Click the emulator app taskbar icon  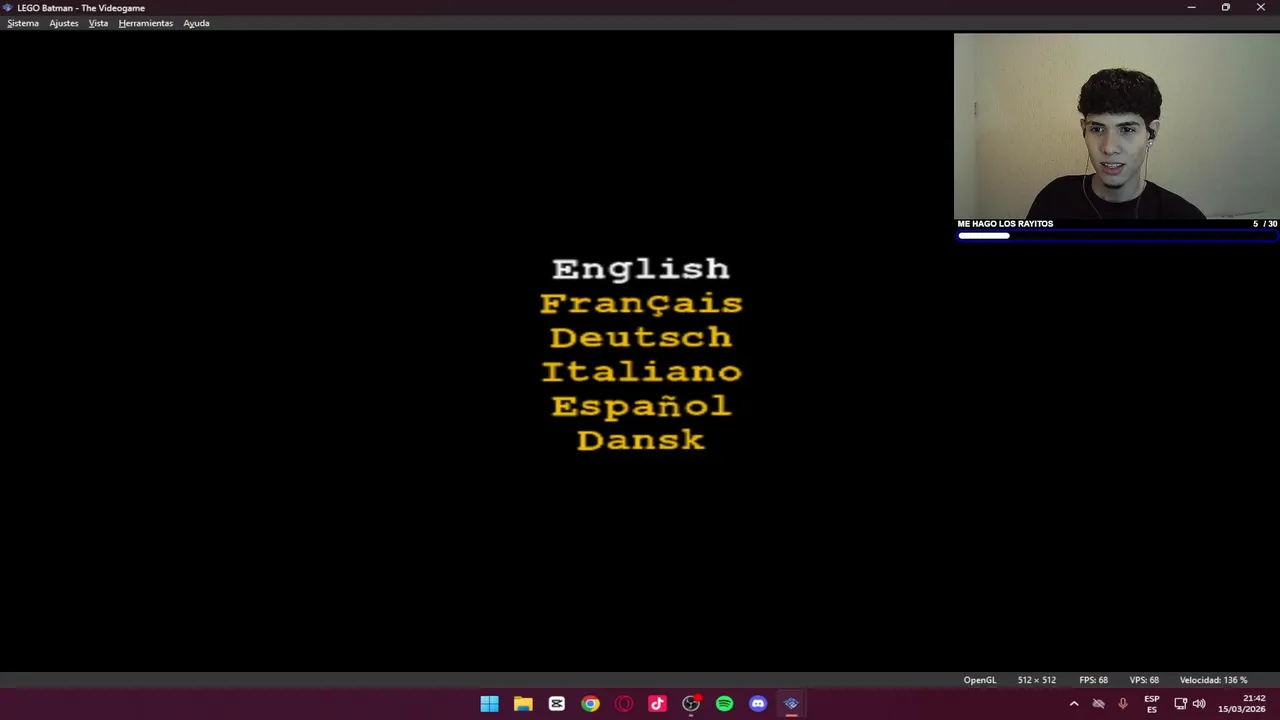click(791, 704)
